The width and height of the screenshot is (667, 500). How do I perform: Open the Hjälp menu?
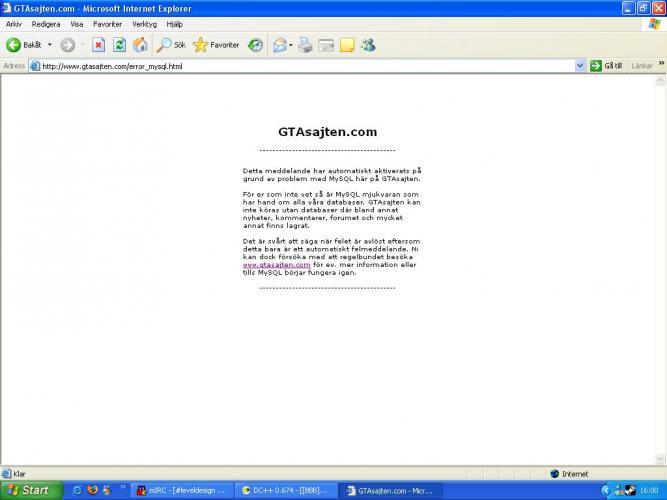click(174, 24)
